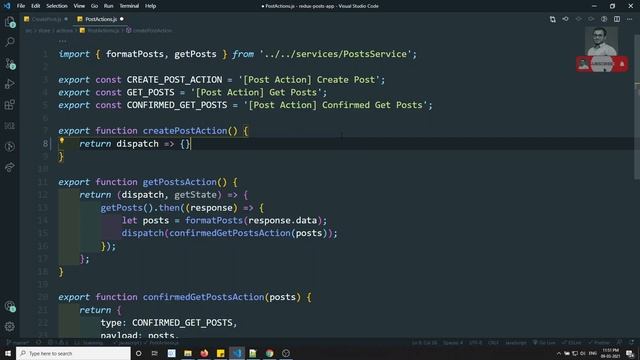Open the Selection menu
Screen dimensions: 640x360
57,6
